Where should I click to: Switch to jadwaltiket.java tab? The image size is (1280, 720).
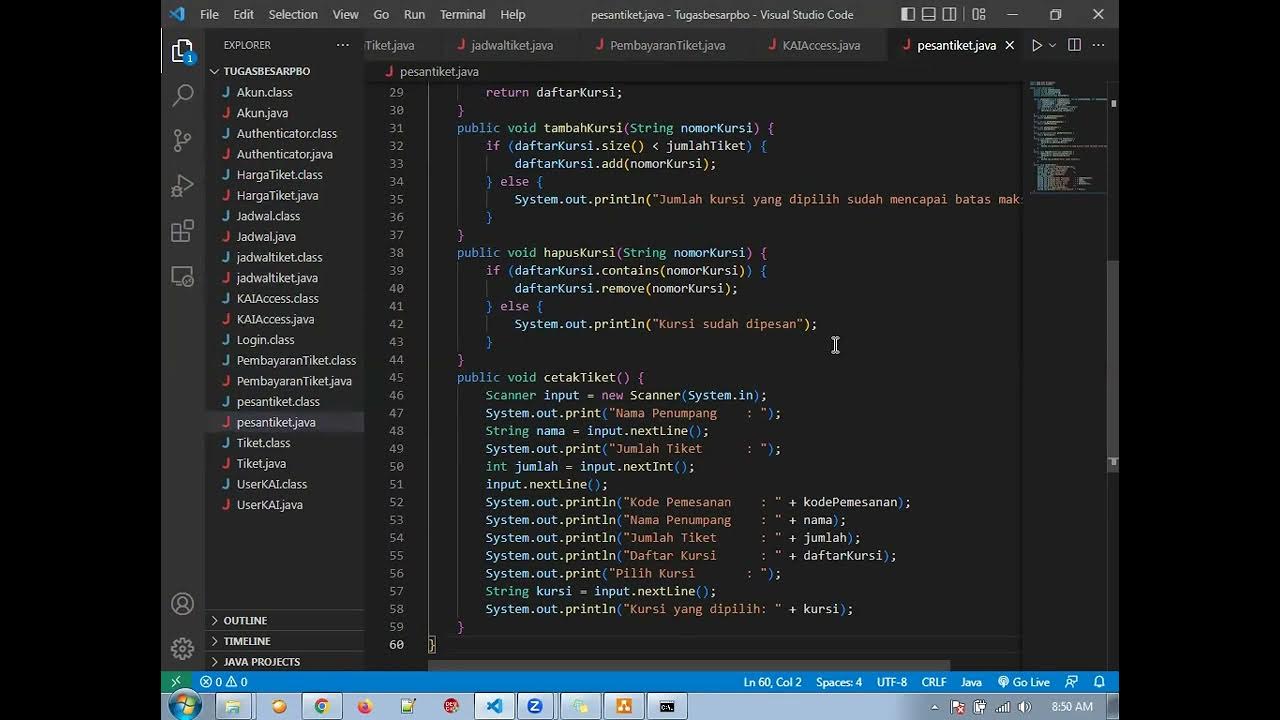[x=511, y=45]
